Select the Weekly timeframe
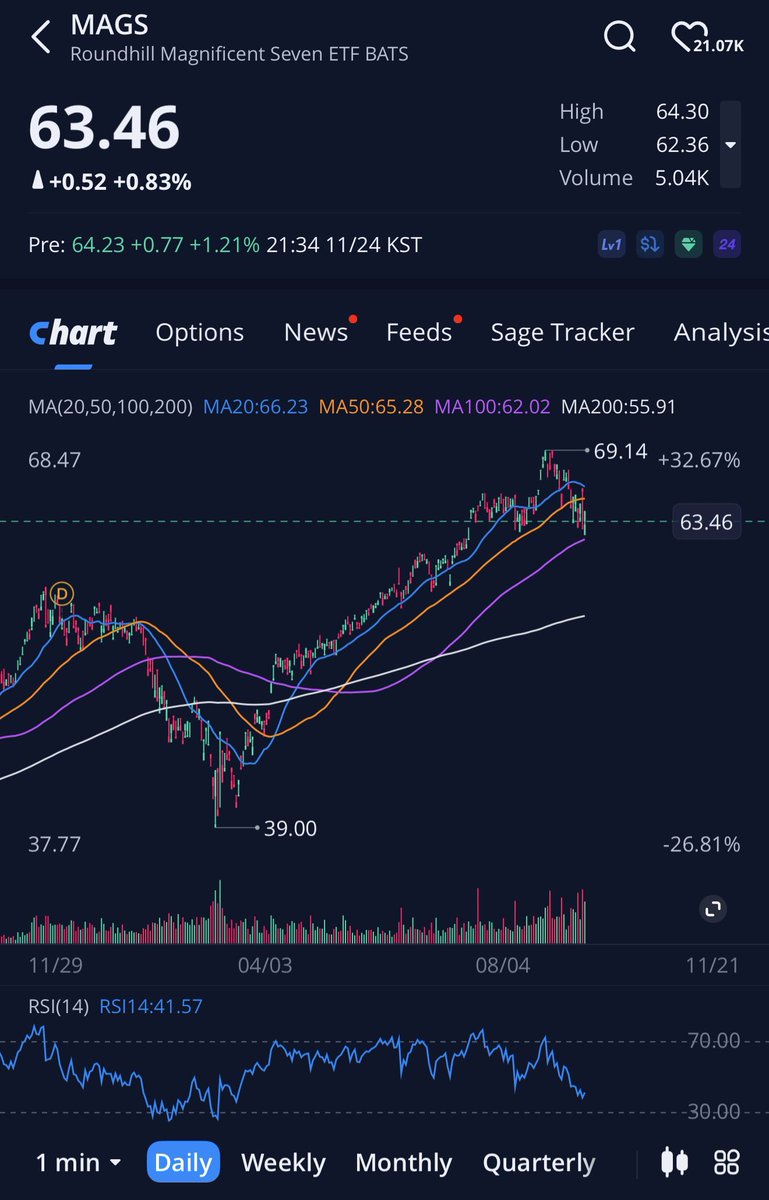The height and width of the screenshot is (1200, 769). point(283,1163)
